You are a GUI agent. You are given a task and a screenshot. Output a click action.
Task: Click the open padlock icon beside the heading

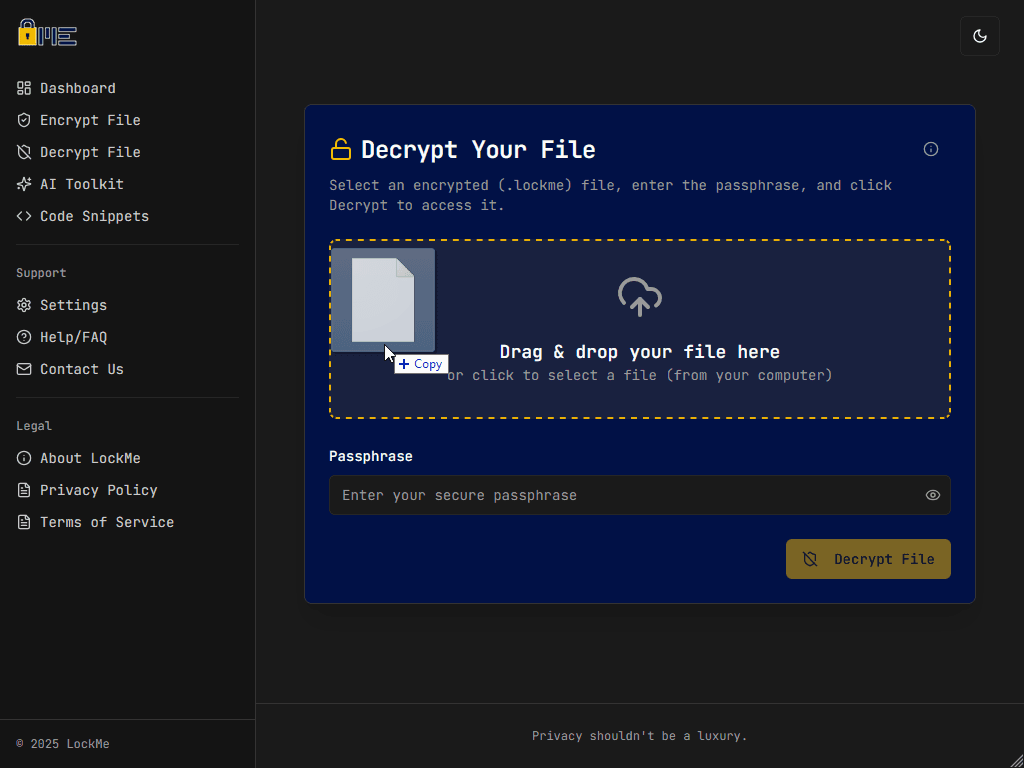click(341, 149)
